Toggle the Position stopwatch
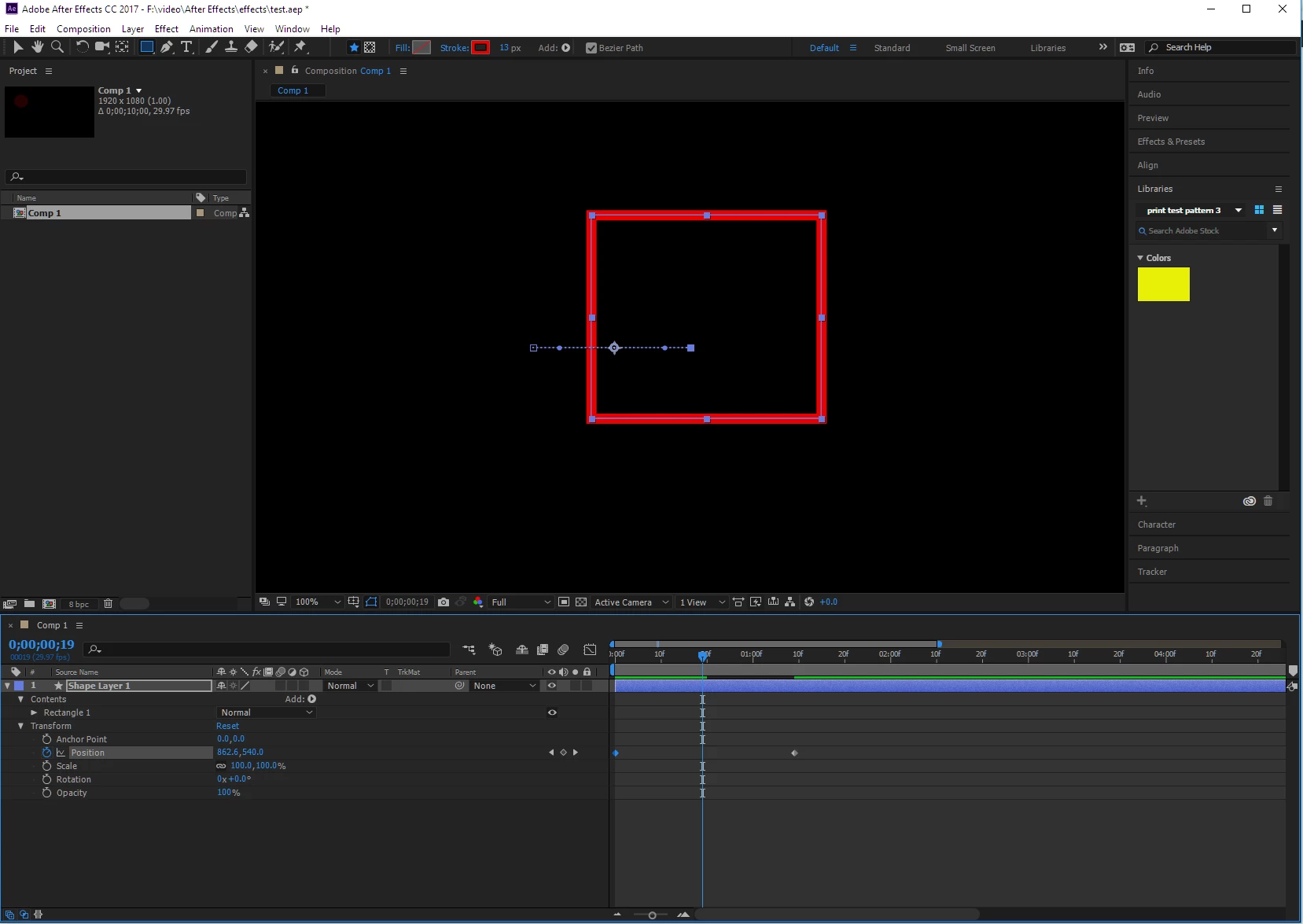Screen dimensions: 1303x924 pos(47,753)
